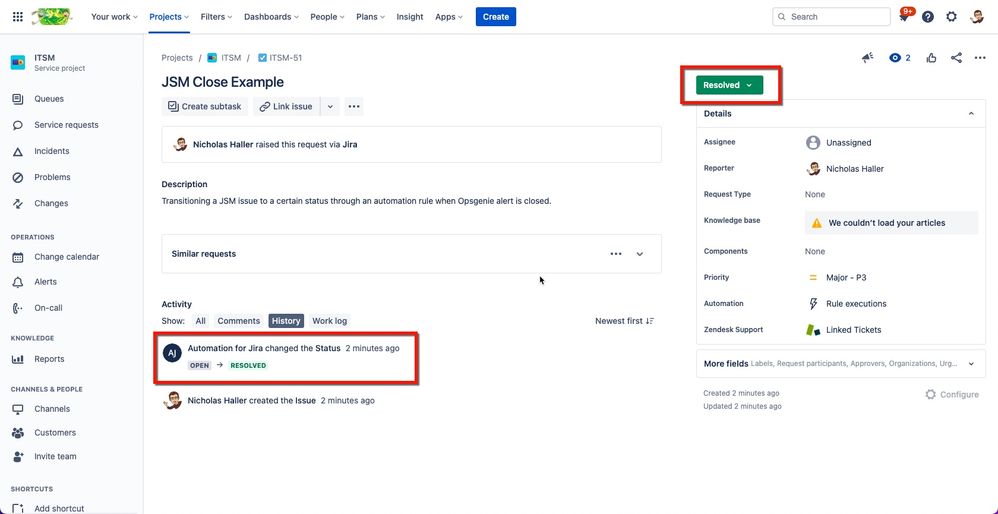The width and height of the screenshot is (998, 514).
Task: Open the user profile avatar
Action: click(x=977, y=17)
